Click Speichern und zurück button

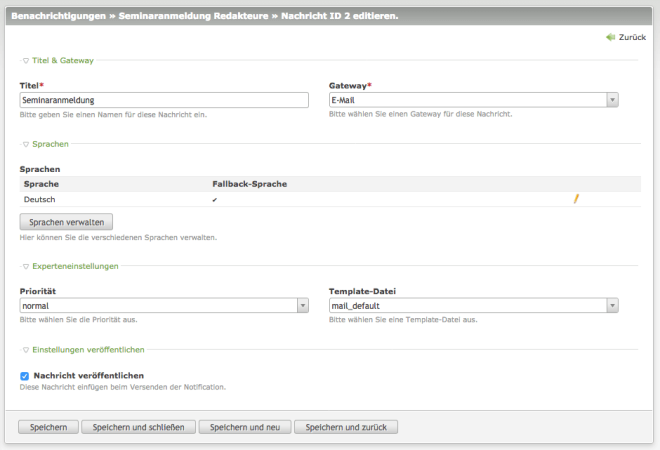[x=346, y=427]
